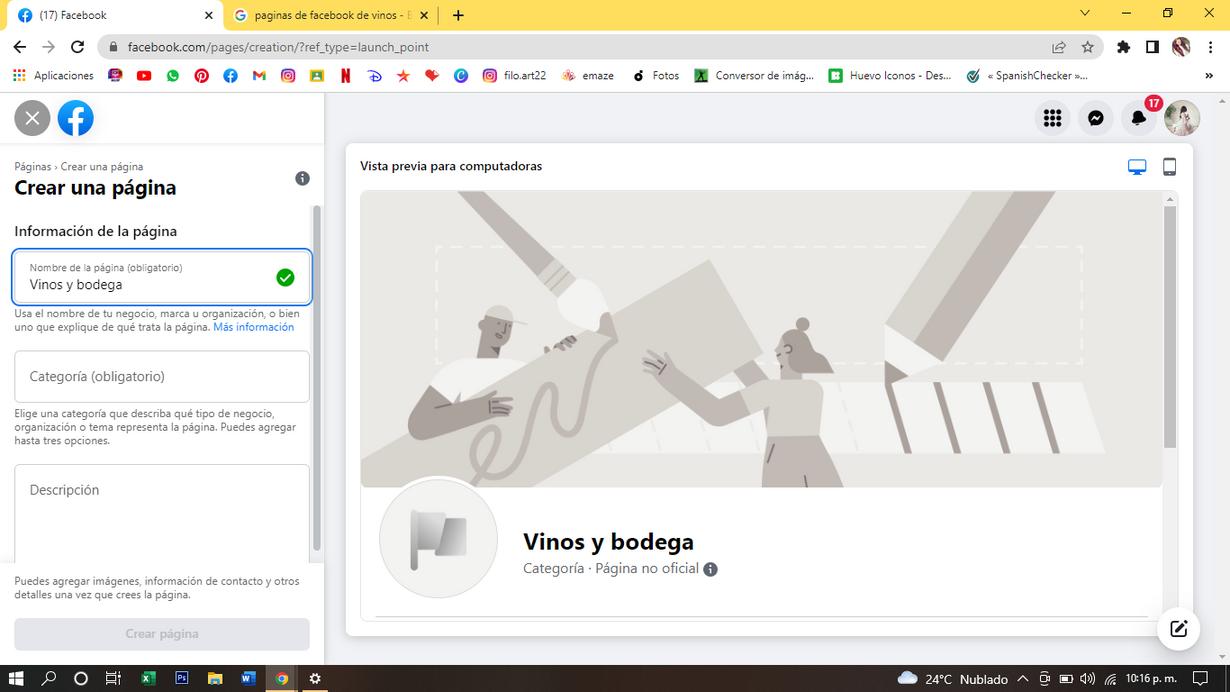Viewport: 1230px width, 692px height.
Task: Switch preview to desktop computer view
Action: click(1137, 167)
